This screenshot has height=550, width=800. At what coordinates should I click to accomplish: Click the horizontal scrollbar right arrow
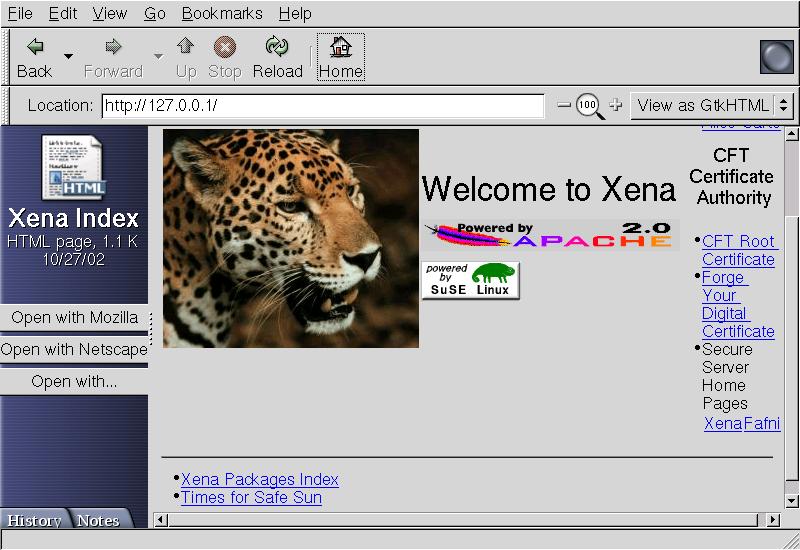[x=773, y=520]
